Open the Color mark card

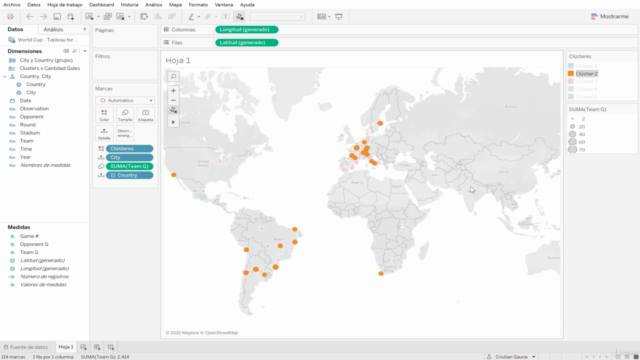pyautogui.click(x=104, y=115)
